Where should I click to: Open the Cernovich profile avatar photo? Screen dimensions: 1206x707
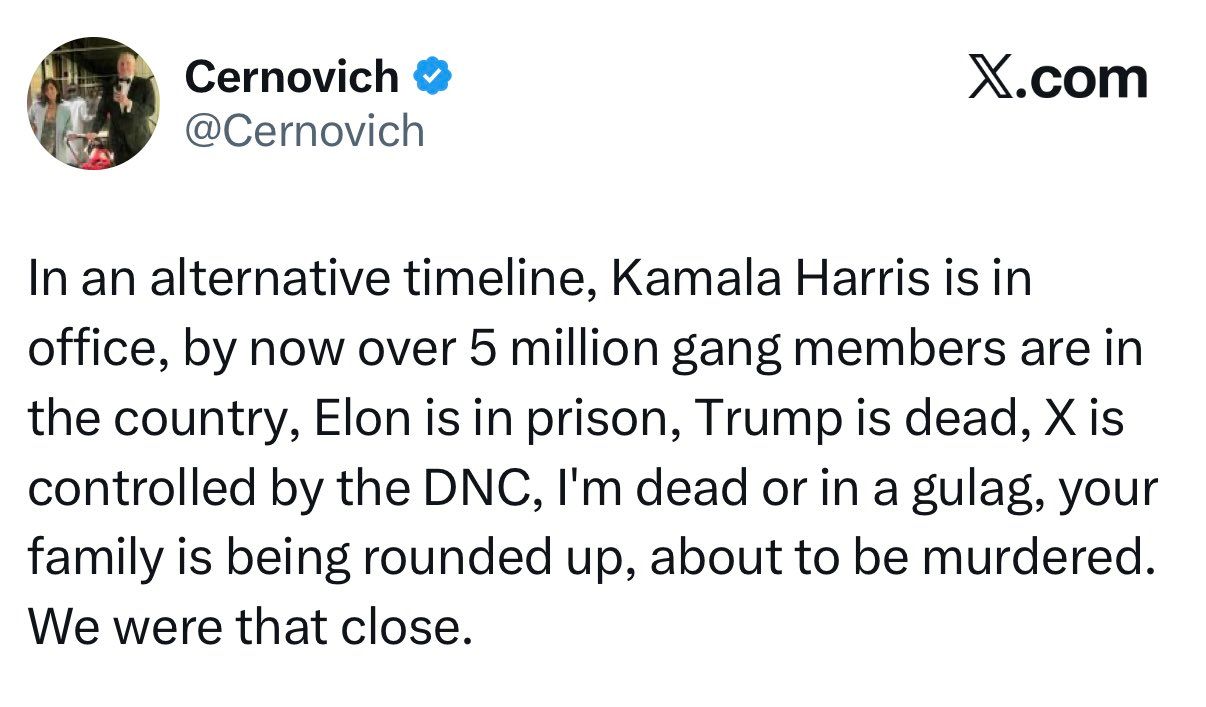[x=93, y=104]
